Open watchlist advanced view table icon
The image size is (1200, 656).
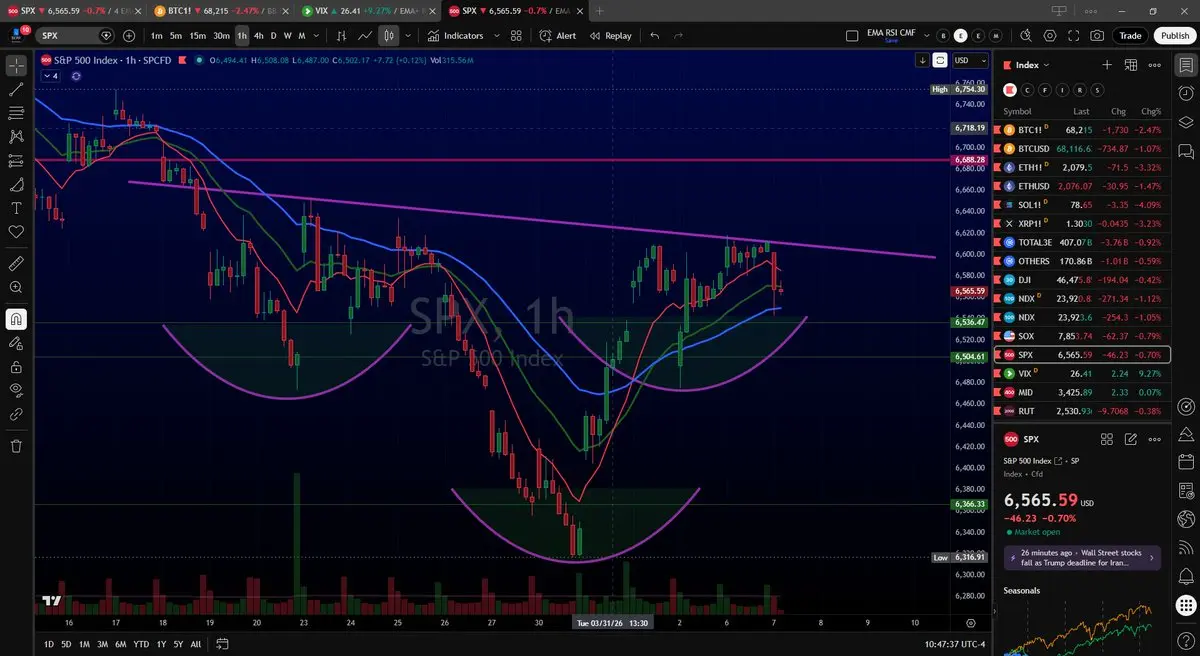point(1131,65)
